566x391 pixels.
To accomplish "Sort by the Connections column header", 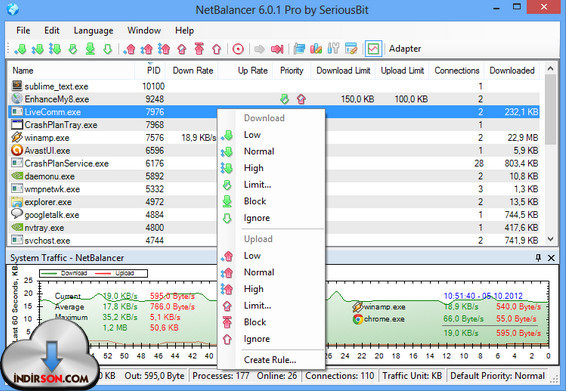I will pyautogui.click(x=457, y=70).
